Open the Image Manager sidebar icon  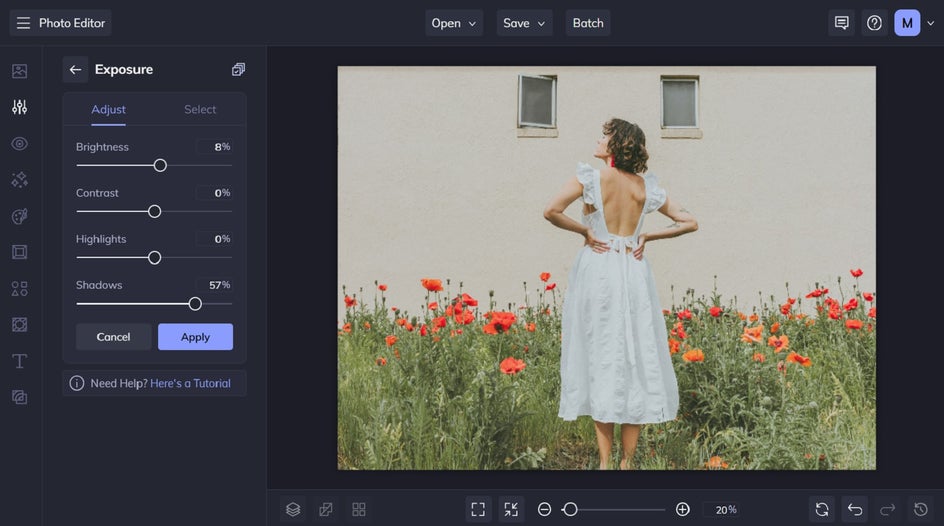coord(19,71)
